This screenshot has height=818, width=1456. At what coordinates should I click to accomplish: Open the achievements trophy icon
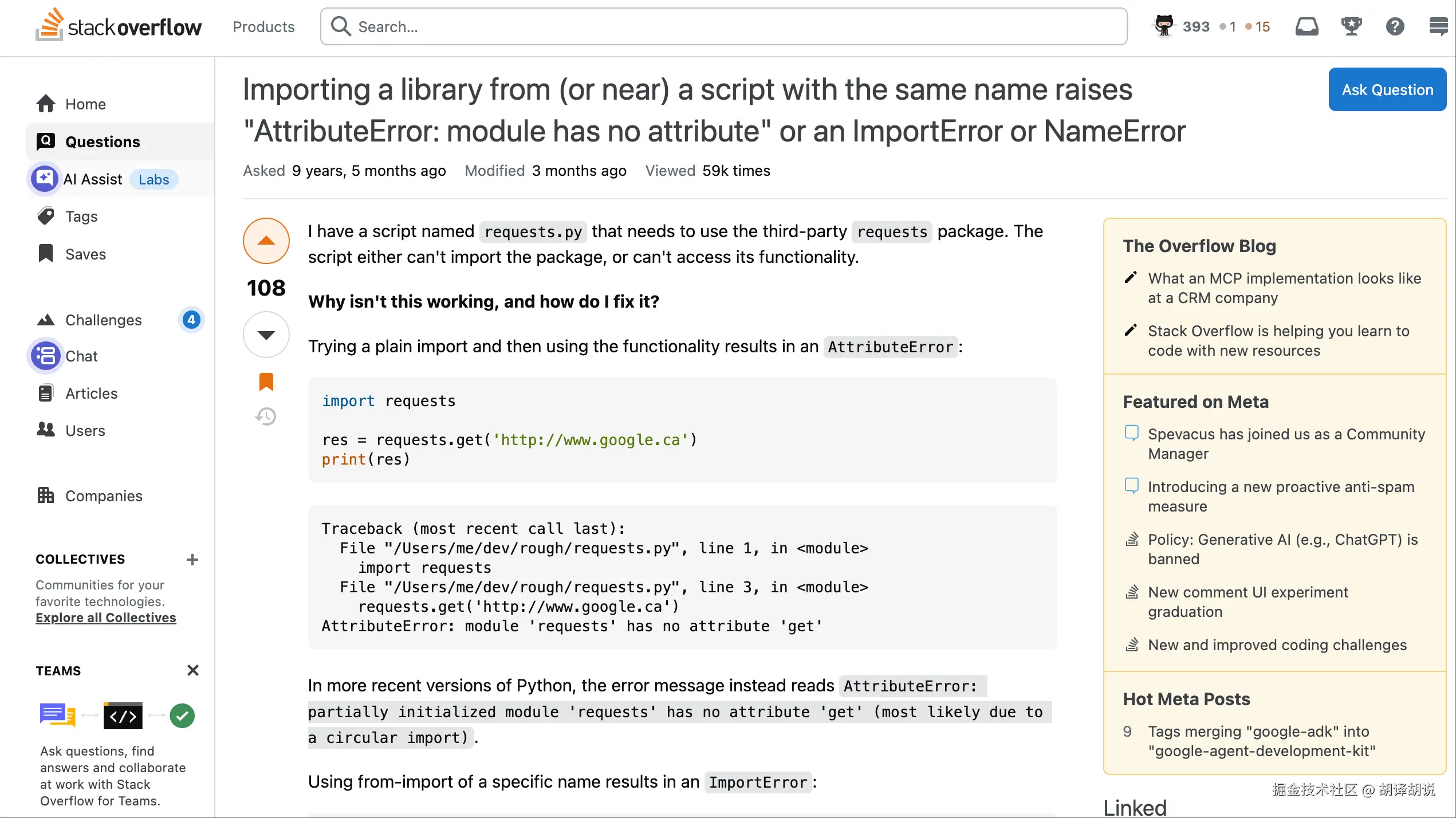point(1352,26)
